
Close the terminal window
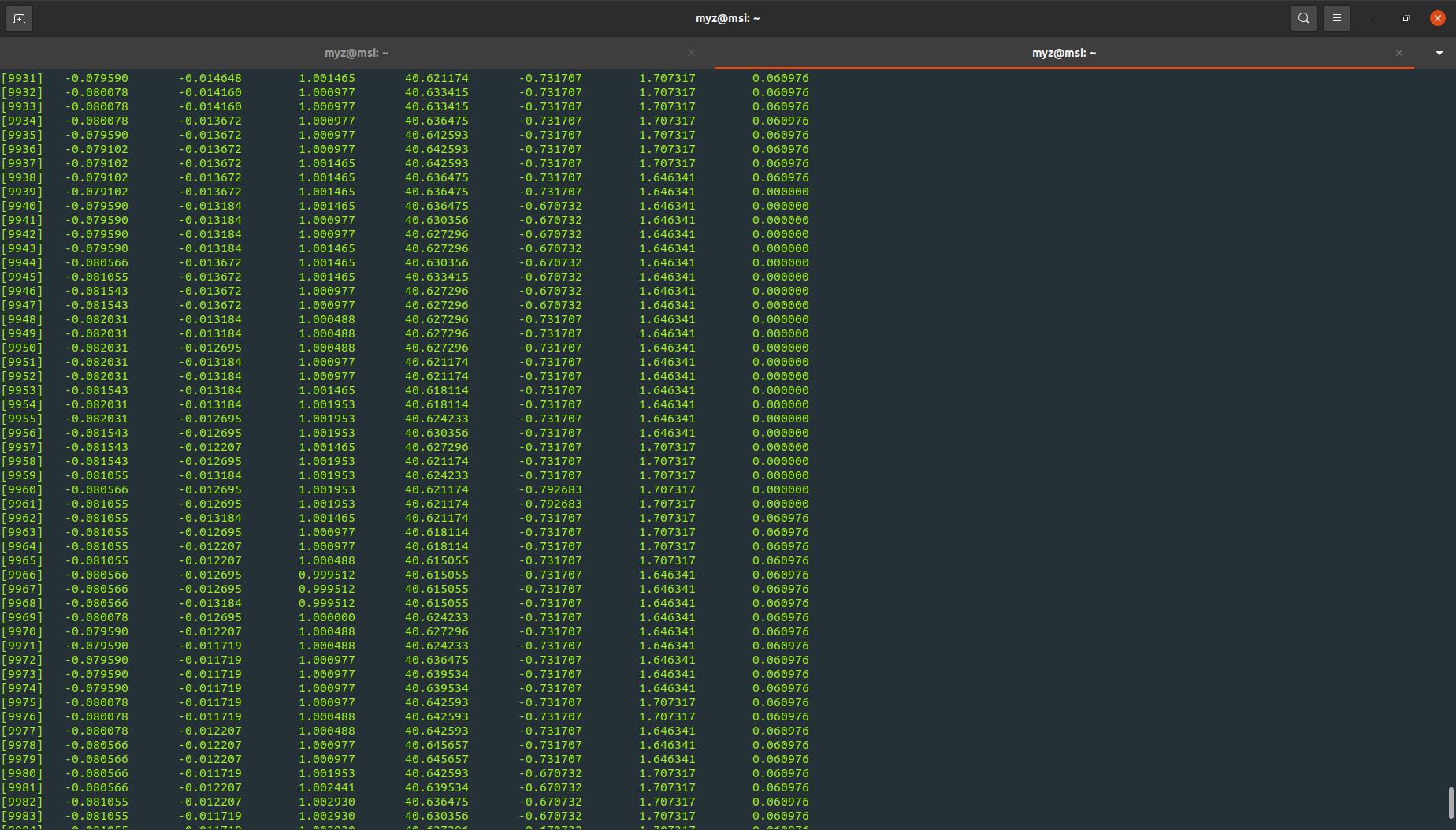[x=1437, y=17]
